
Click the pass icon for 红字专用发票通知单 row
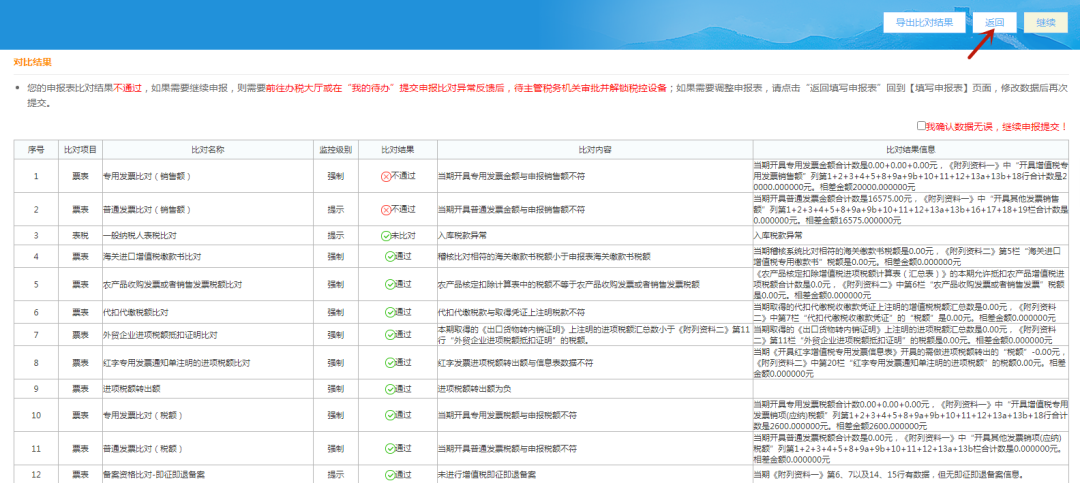point(390,362)
